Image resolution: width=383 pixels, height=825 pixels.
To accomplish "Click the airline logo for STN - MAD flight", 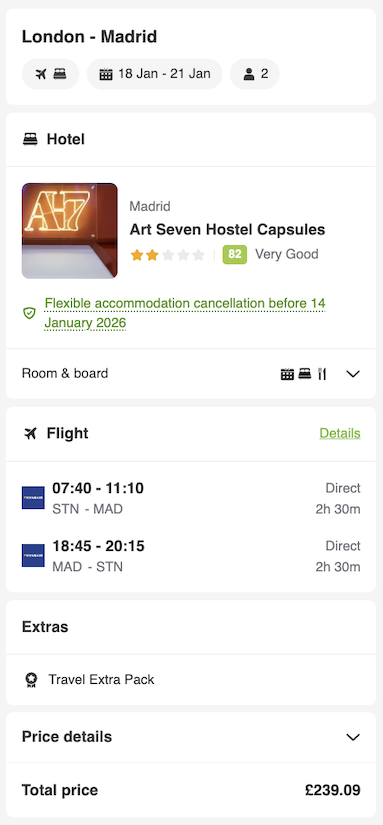I will point(33,498).
